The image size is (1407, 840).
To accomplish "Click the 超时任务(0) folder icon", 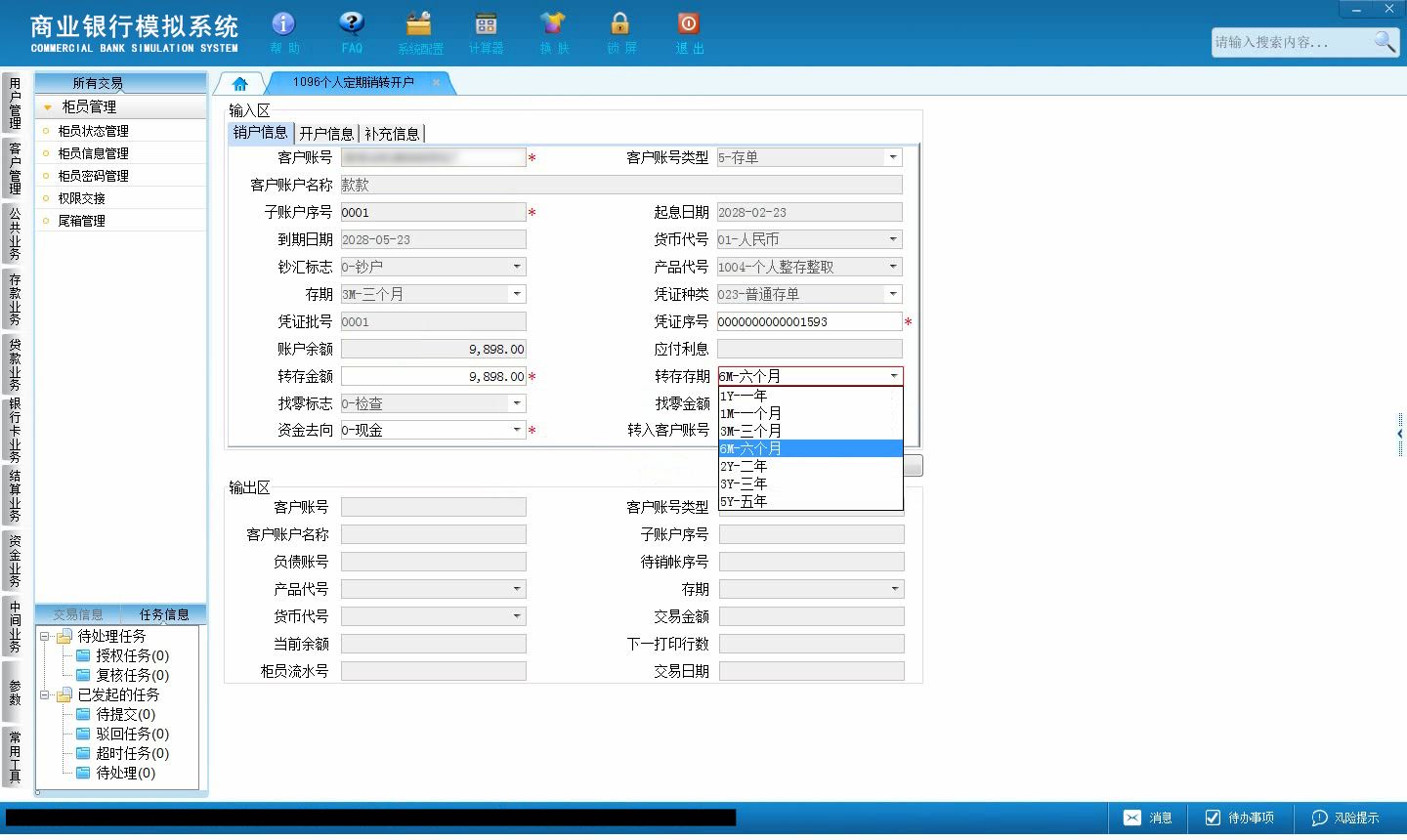I will (x=84, y=753).
